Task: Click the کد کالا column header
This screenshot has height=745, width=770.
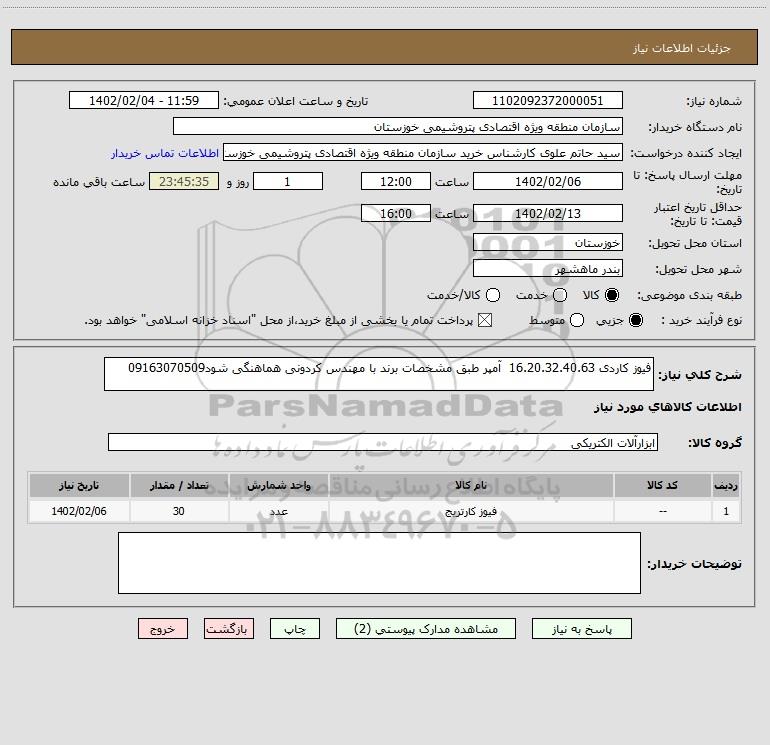Action: [662, 485]
